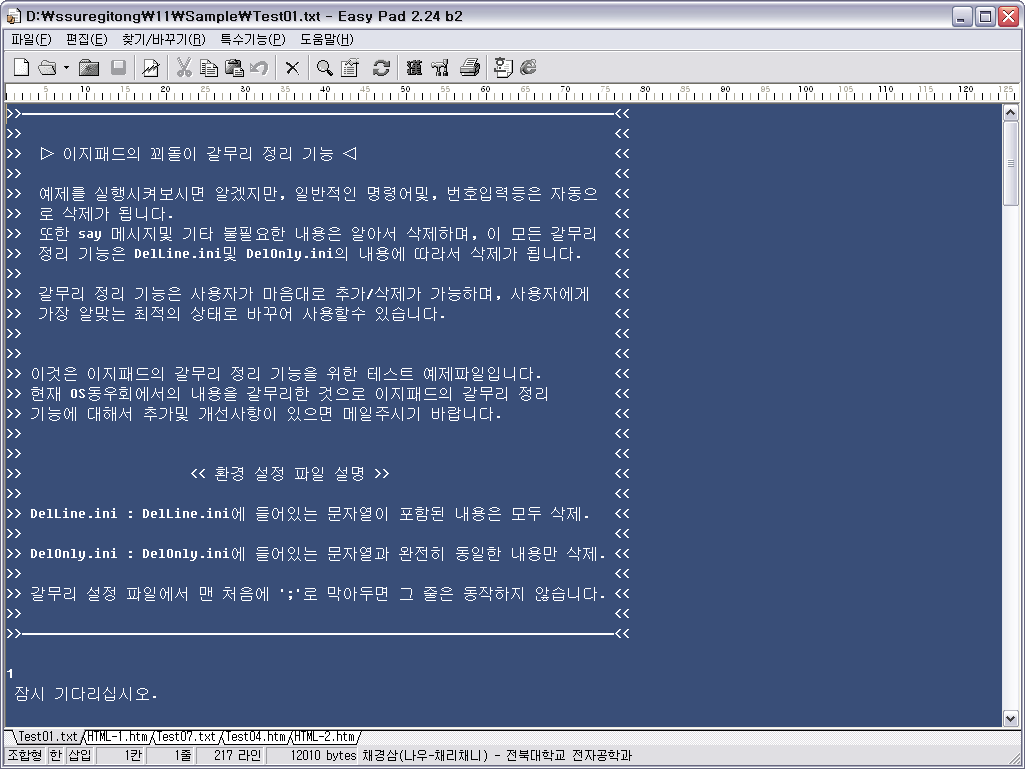Print document with printer icon
1025x769 pixels.
[470, 67]
